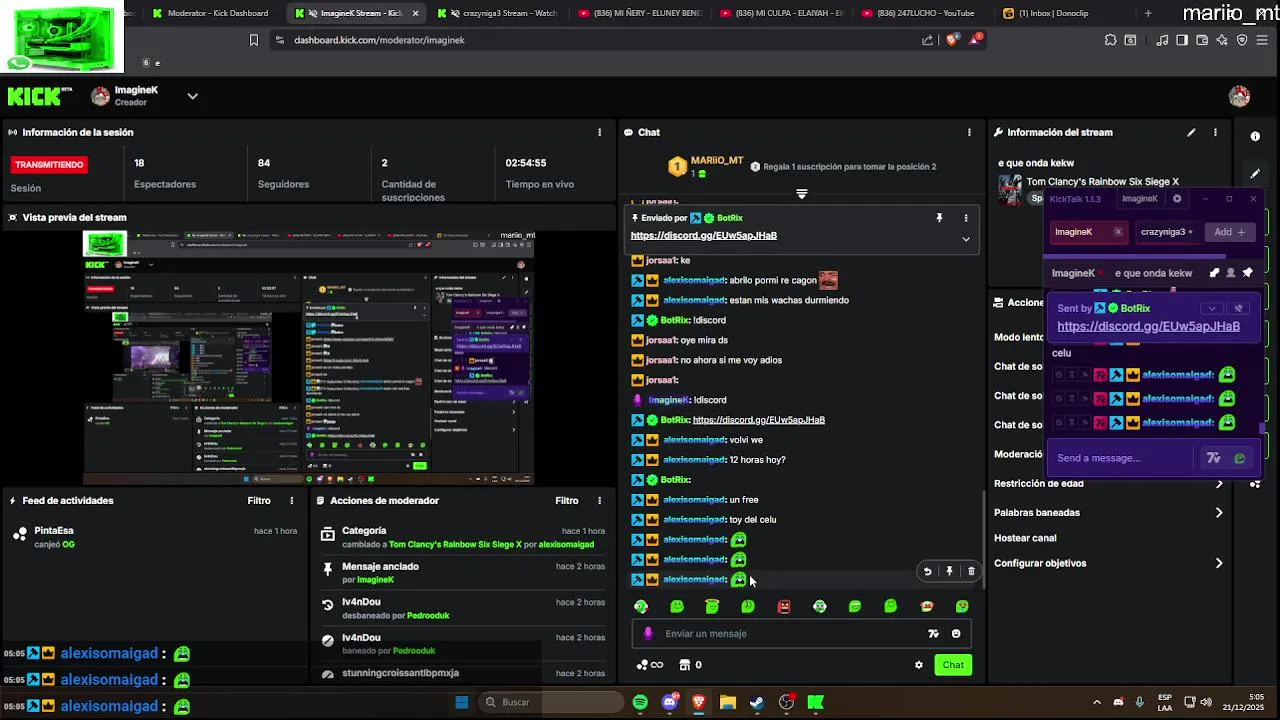The width and height of the screenshot is (1280, 720).
Task: Open Spotify from the taskbar
Action: tap(640, 702)
